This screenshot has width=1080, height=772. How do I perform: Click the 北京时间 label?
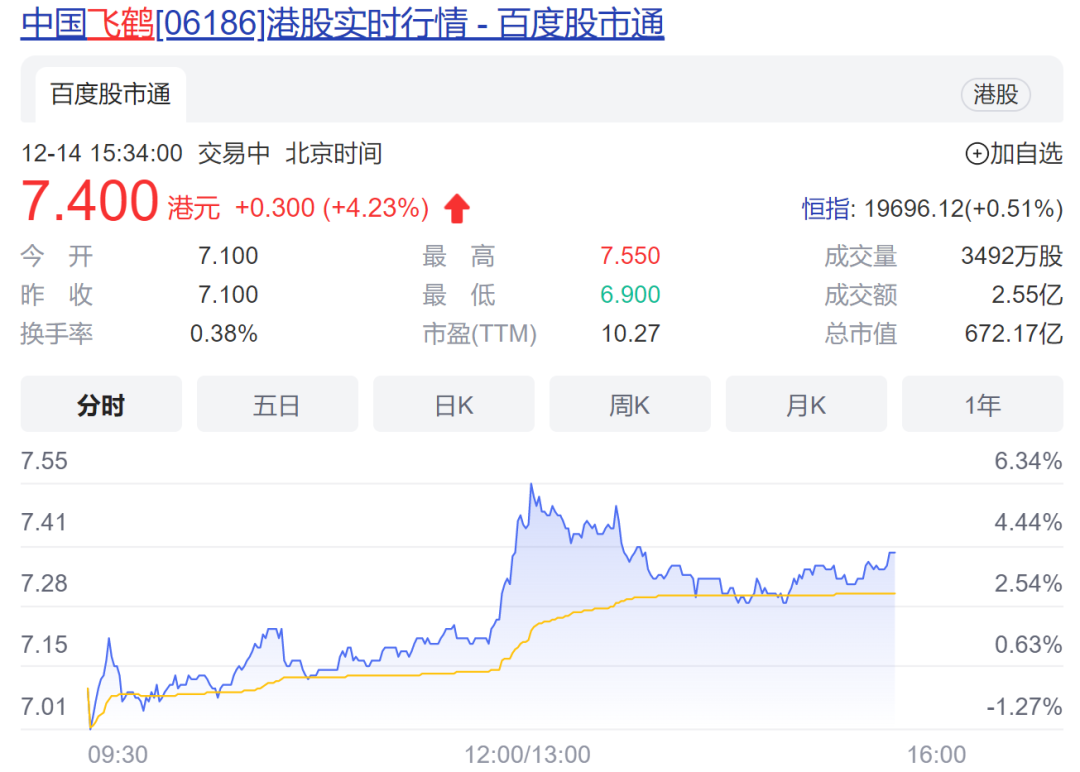333,153
